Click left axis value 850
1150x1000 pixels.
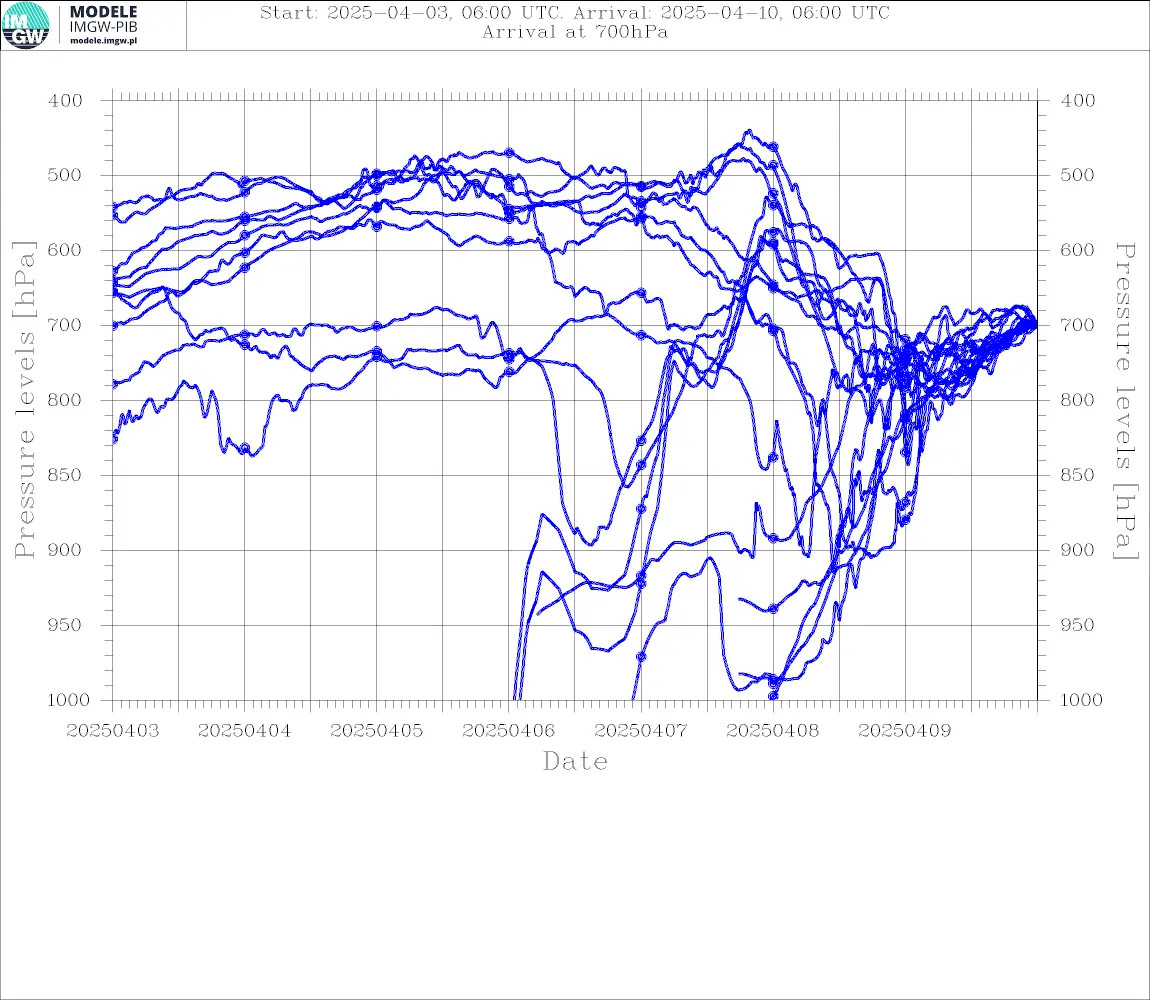click(x=65, y=475)
